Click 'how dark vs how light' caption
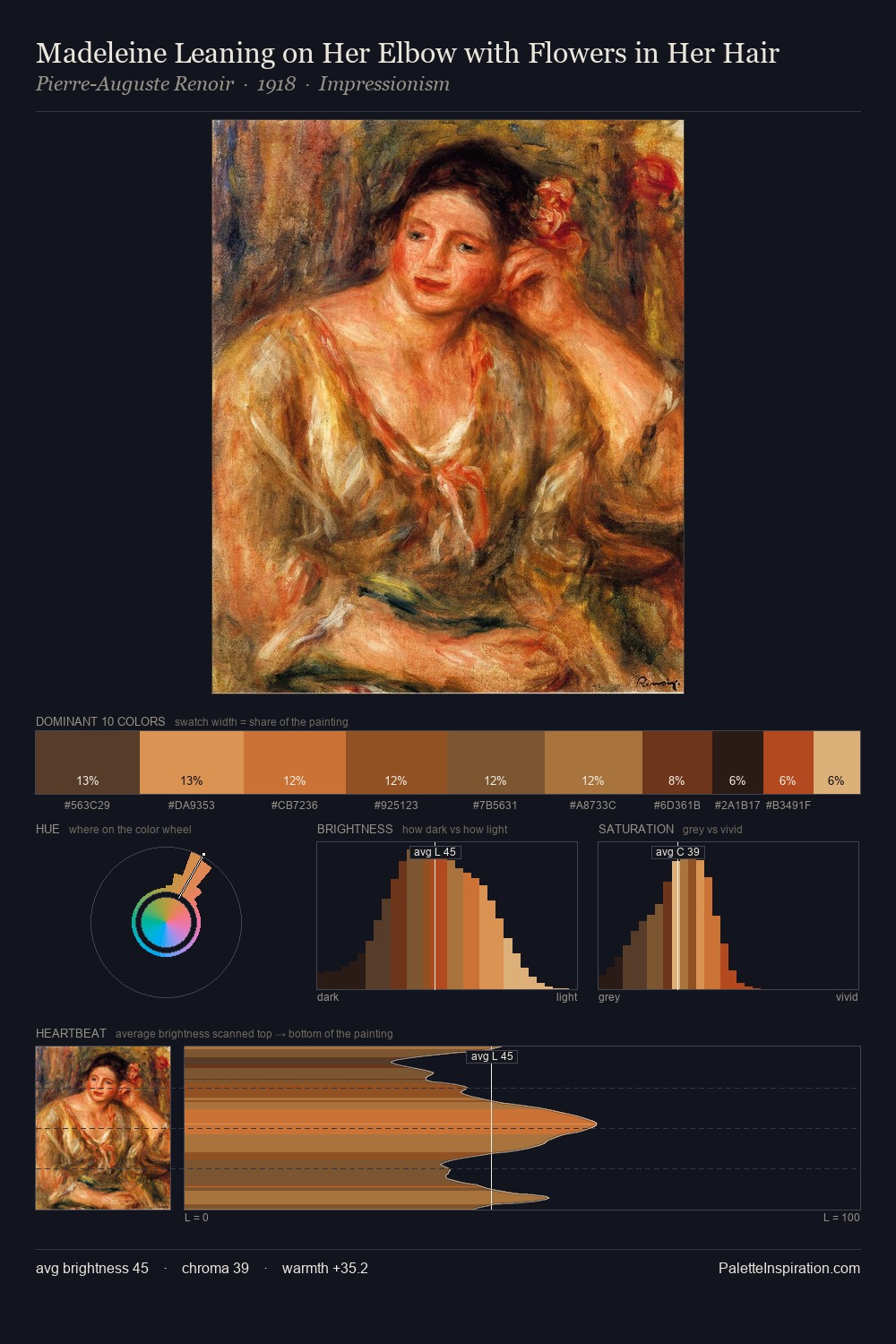 [454, 830]
